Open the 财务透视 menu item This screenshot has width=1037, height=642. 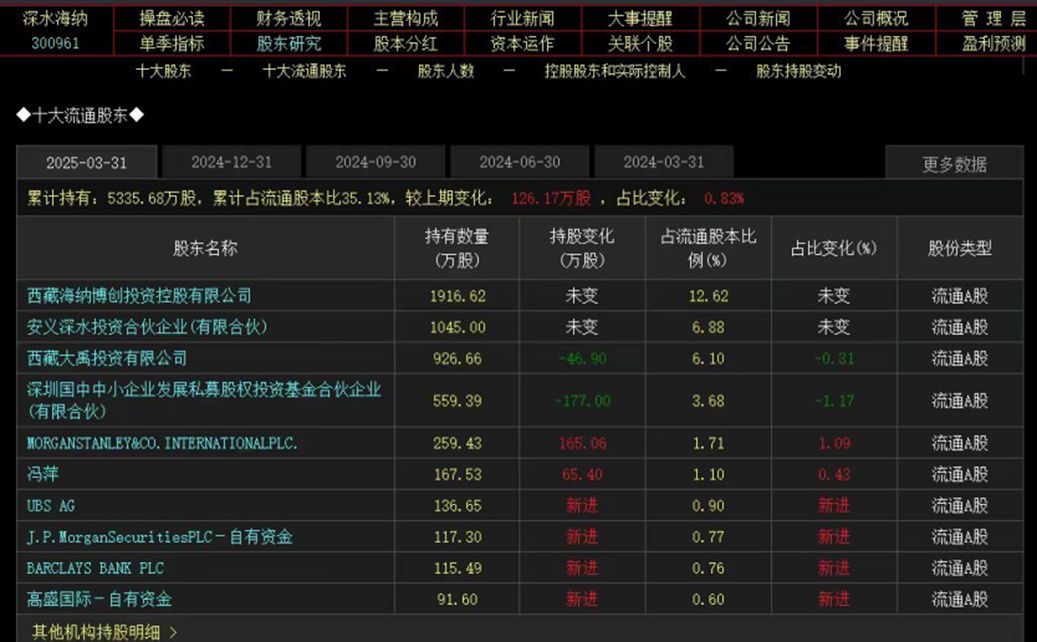pos(289,18)
